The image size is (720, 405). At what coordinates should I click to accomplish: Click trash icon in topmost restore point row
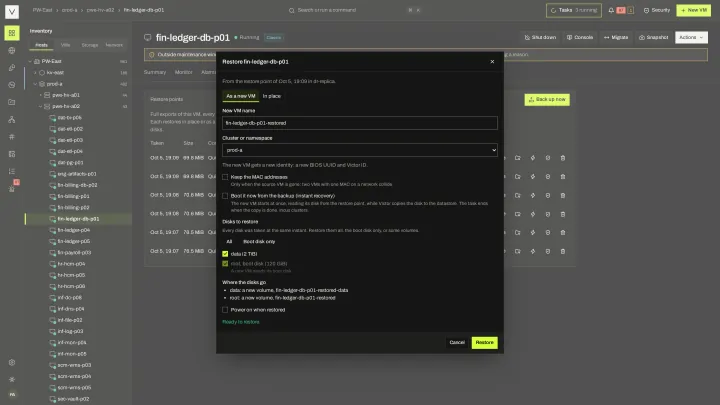[x=562, y=158]
